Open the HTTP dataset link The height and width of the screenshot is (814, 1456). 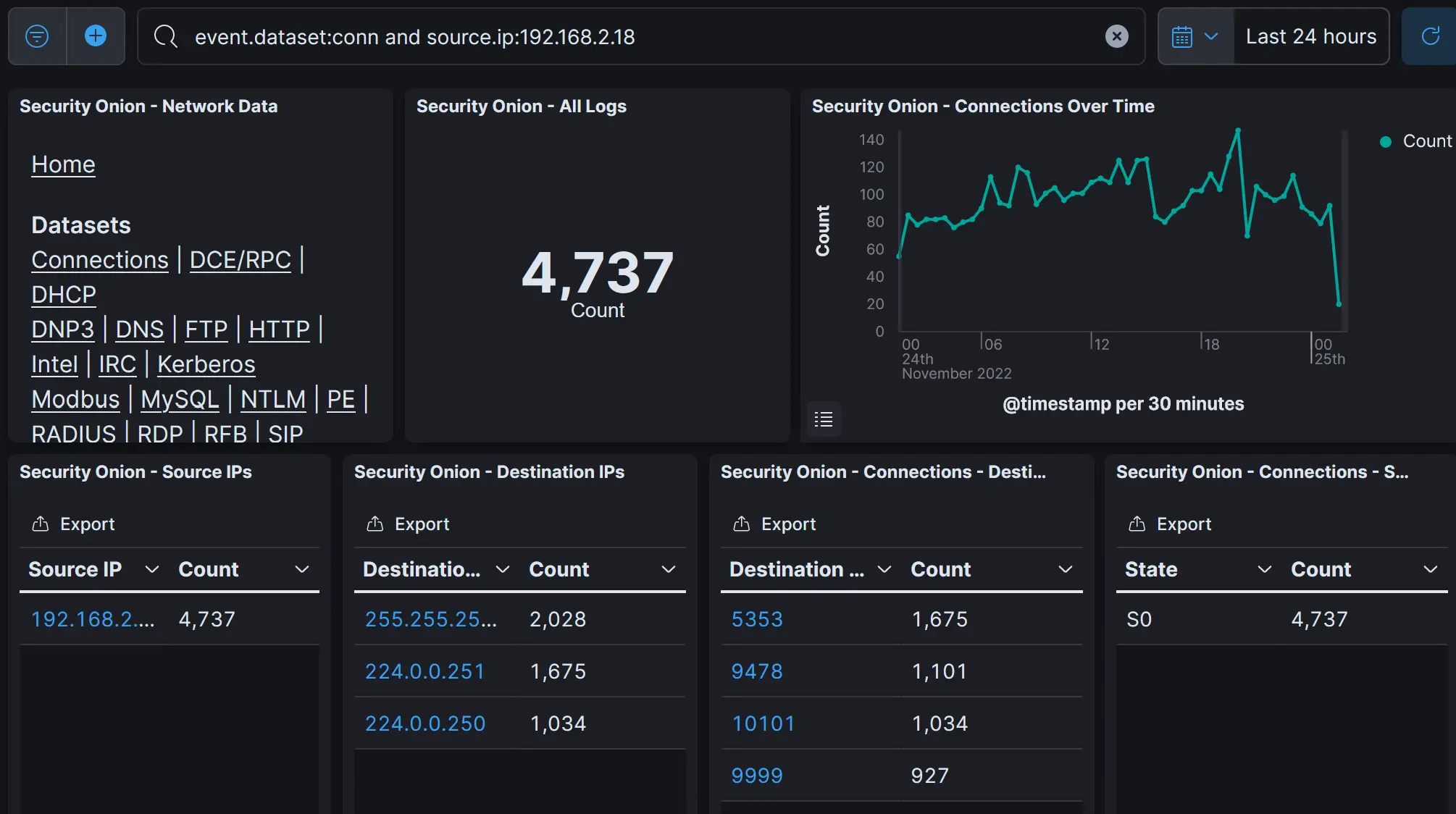tap(280, 330)
